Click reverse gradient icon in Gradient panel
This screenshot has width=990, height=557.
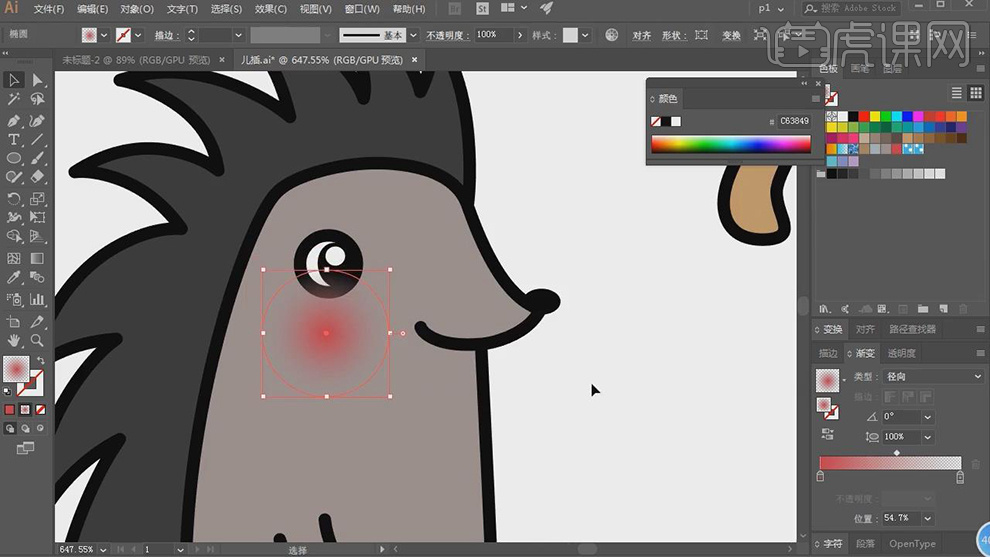(828, 434)
